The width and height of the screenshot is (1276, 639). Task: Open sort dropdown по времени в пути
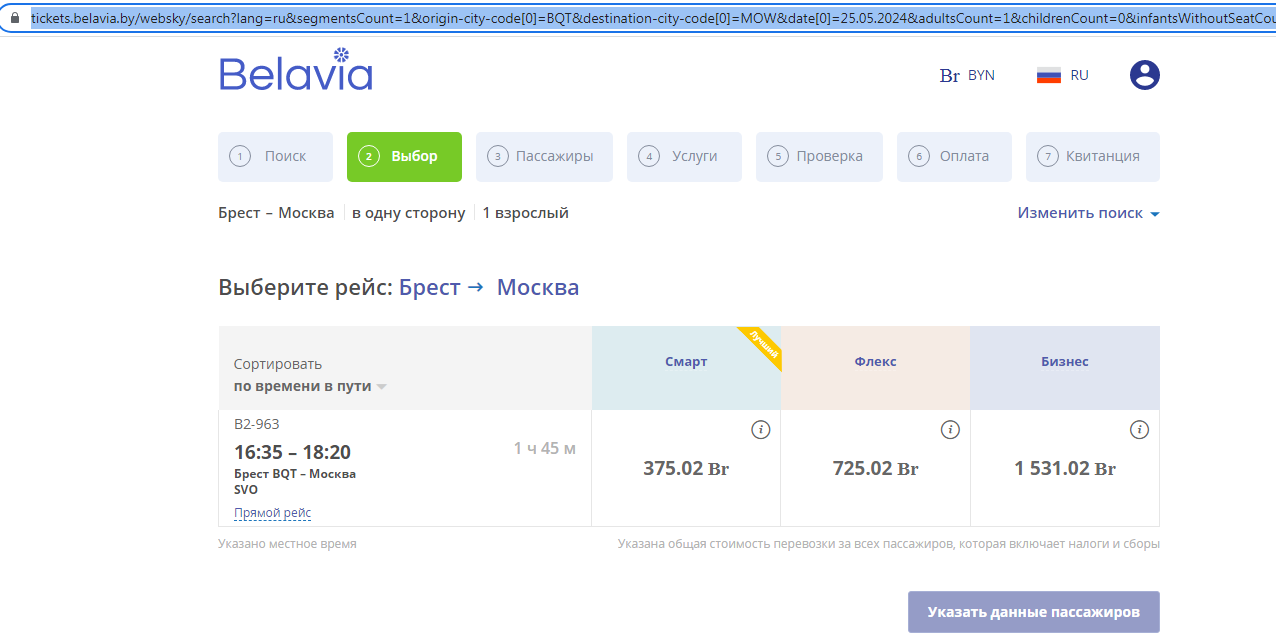click(x=310, y=386)
